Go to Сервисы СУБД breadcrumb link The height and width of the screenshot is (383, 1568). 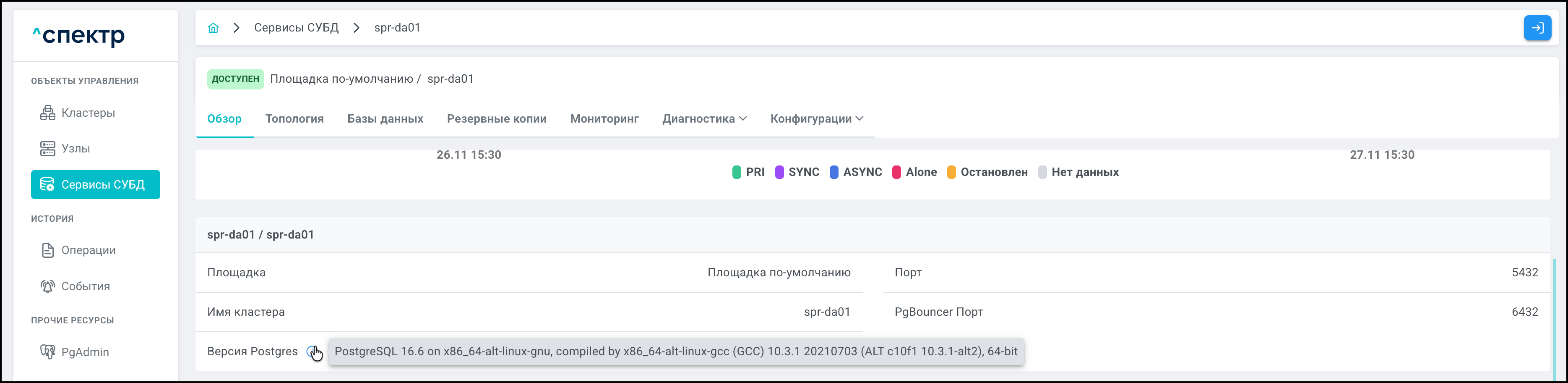(x=296, y=28)
